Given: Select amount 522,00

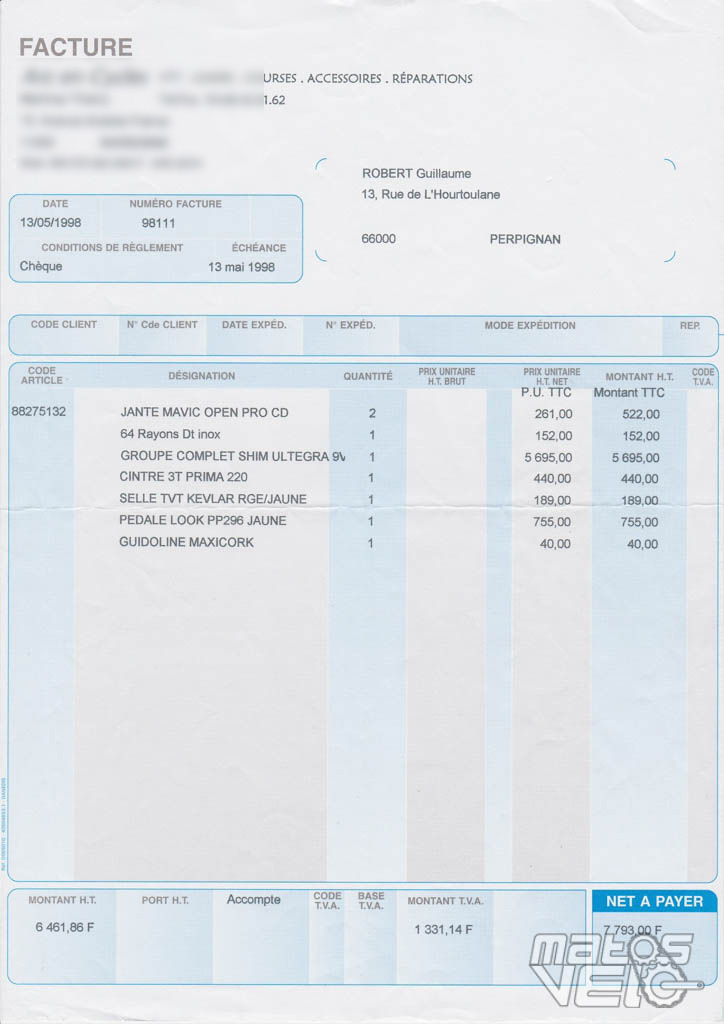Looking at the screenshot, I should point(640,414).
